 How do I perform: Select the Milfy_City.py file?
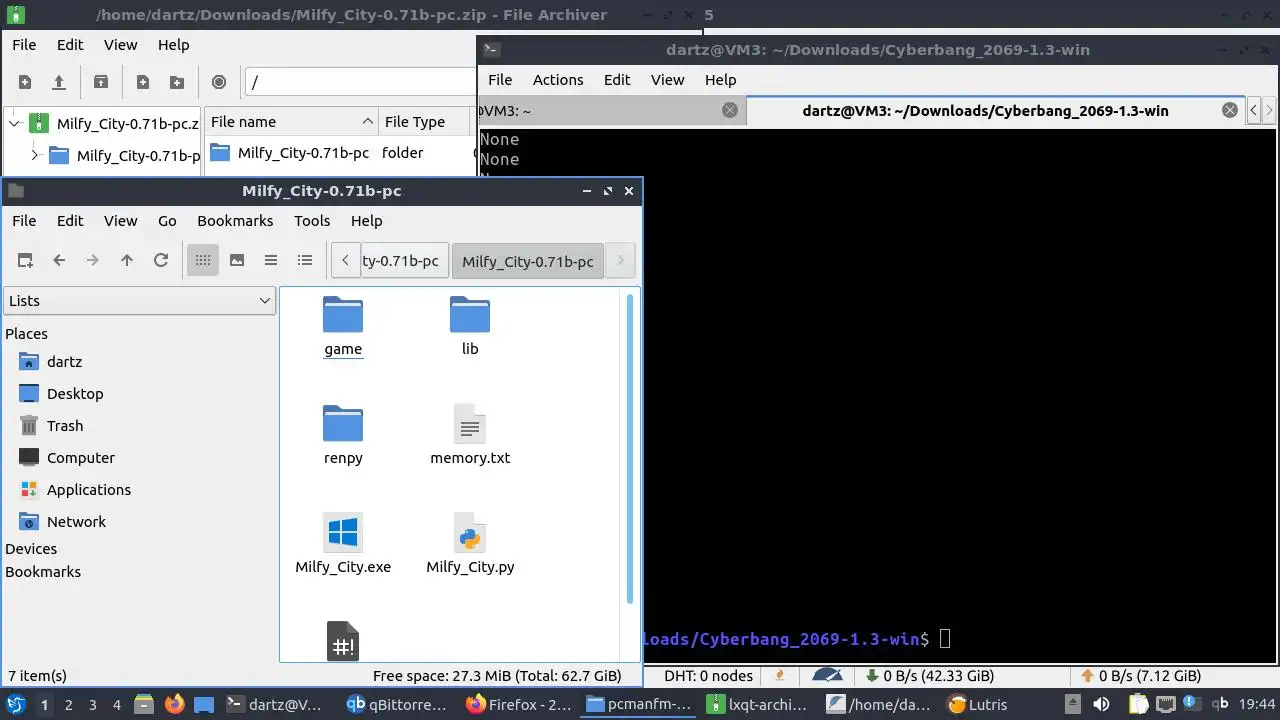click(470, 545)
